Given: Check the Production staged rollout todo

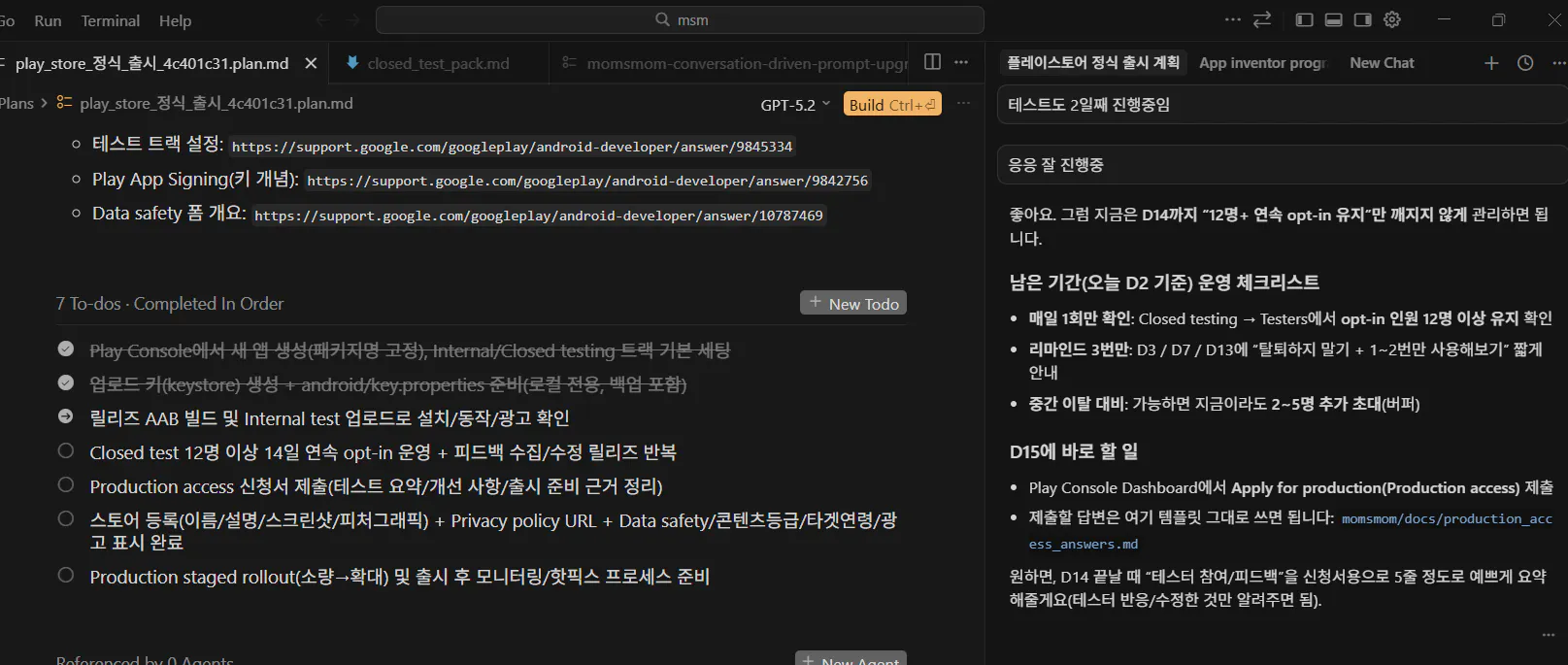Looking at the screenshot, I should click(66, 575).
